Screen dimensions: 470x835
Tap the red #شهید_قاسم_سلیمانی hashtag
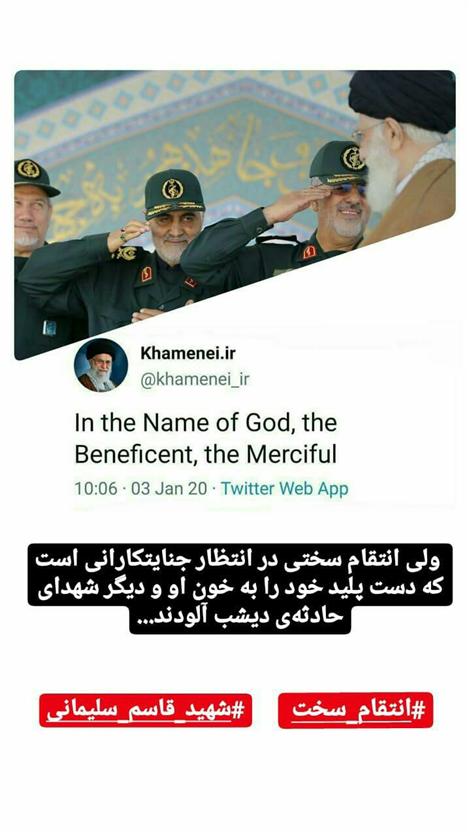click(x=146, y=710)
